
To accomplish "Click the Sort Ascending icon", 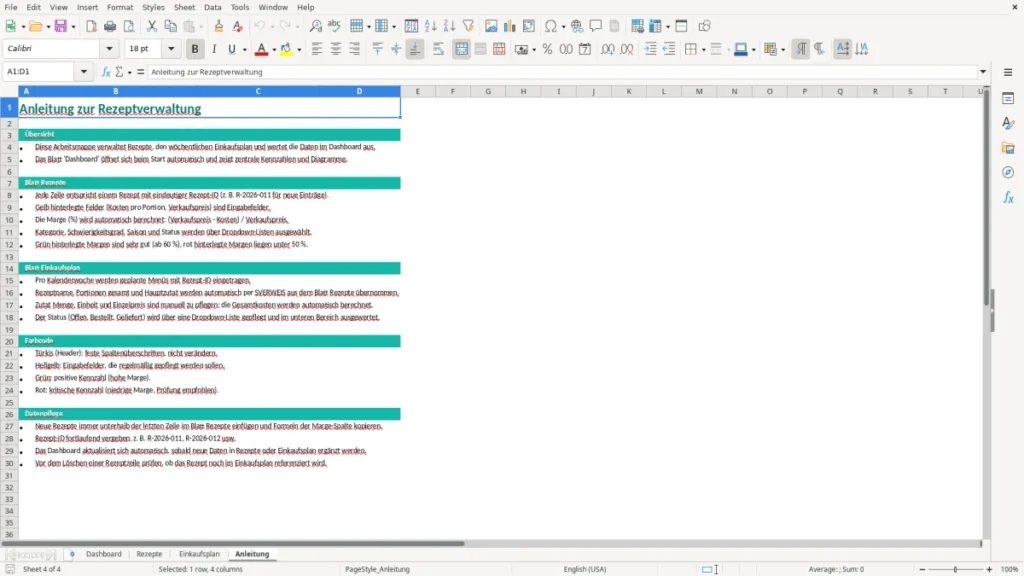I will [x=430, y=26].
